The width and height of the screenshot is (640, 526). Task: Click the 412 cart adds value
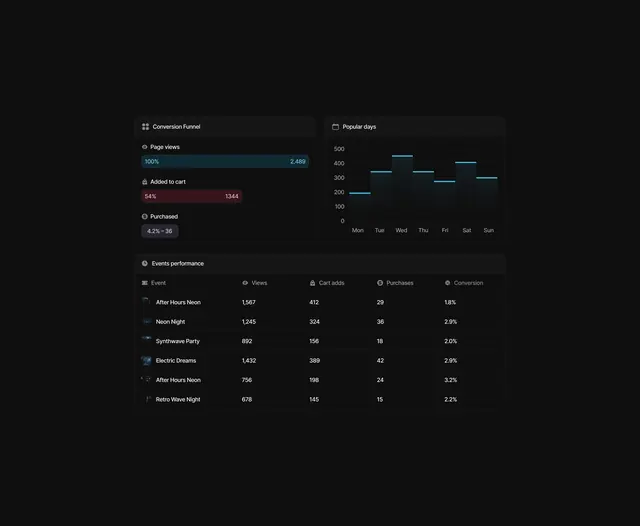point(314,302)
